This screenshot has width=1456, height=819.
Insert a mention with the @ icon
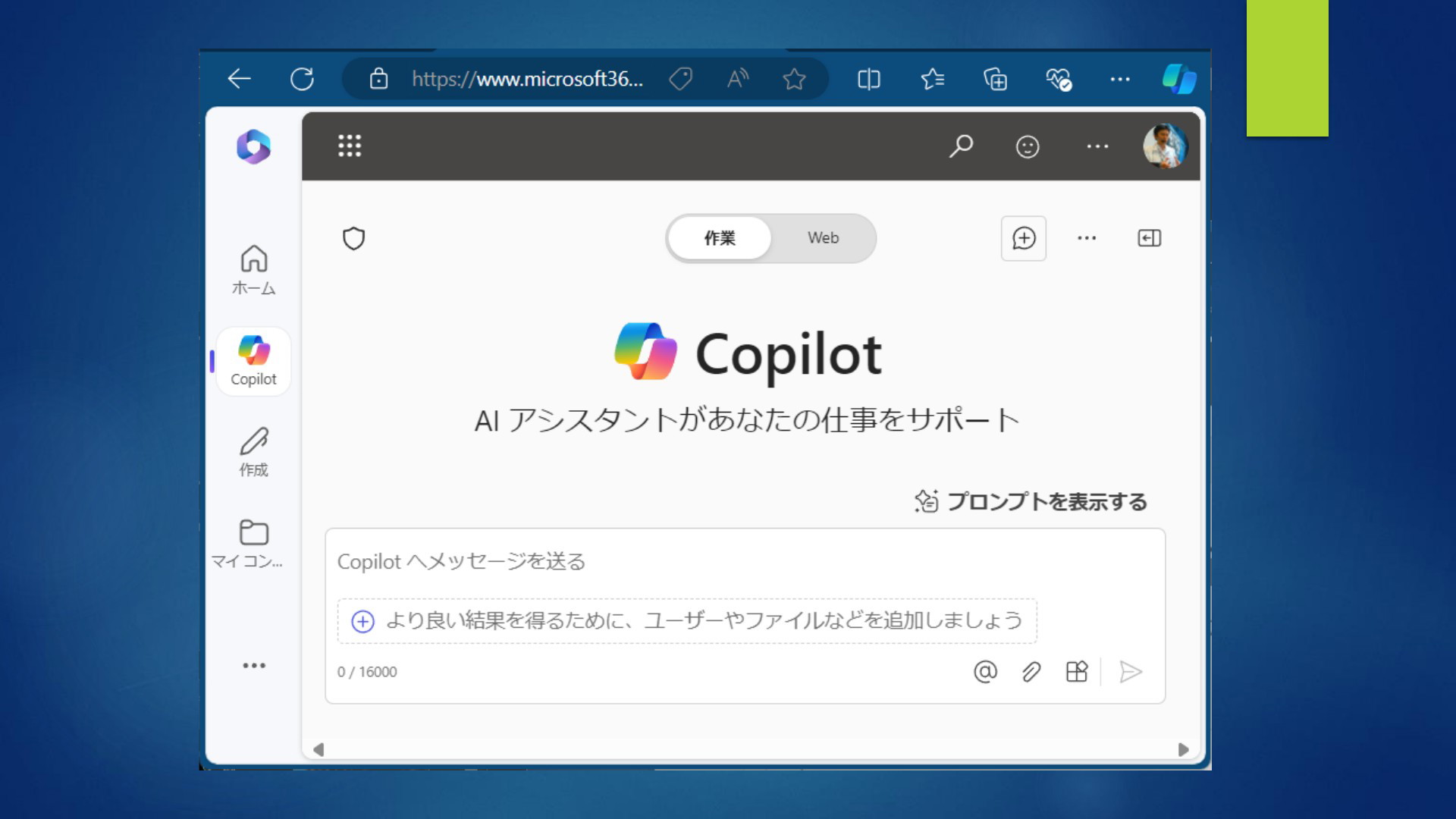click(x=985, y=672)
